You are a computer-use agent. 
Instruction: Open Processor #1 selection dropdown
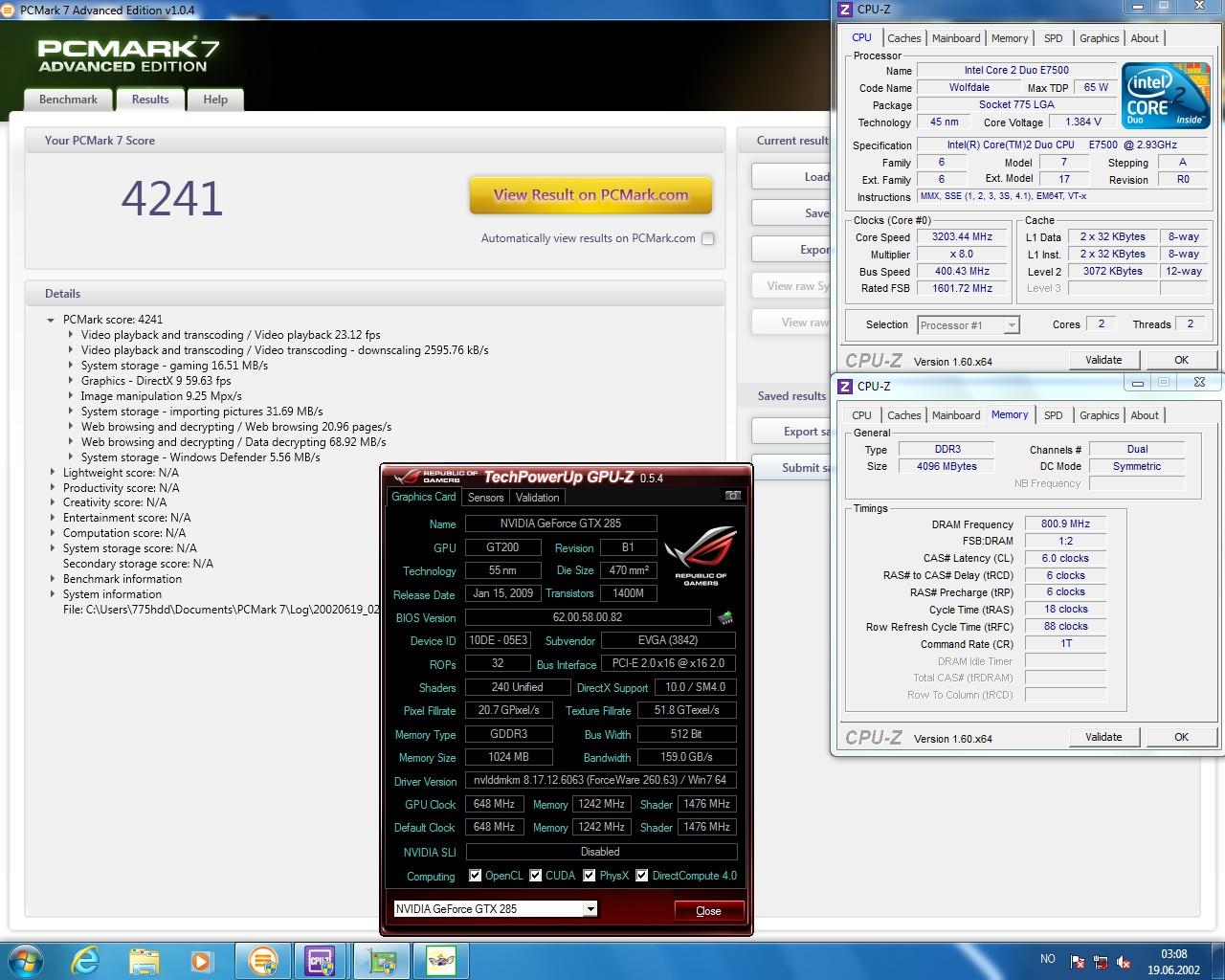point(1012,325)
